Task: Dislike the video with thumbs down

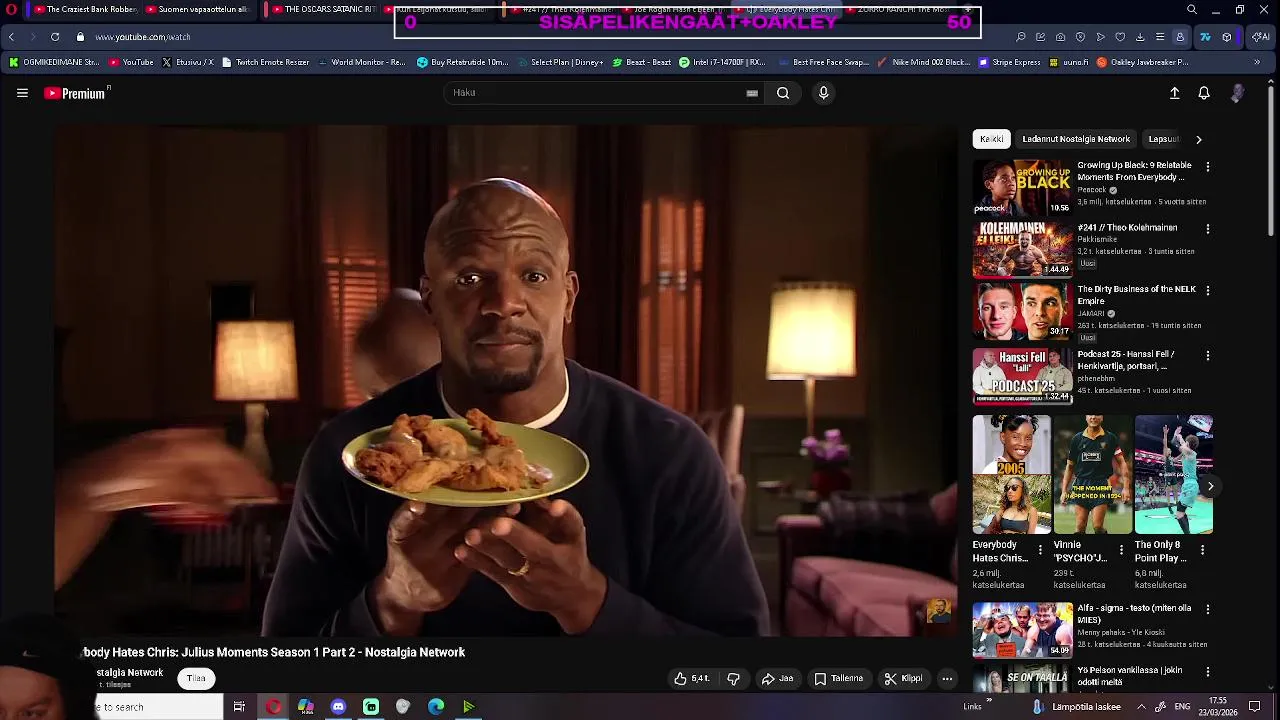Action: tap(734, 678)
